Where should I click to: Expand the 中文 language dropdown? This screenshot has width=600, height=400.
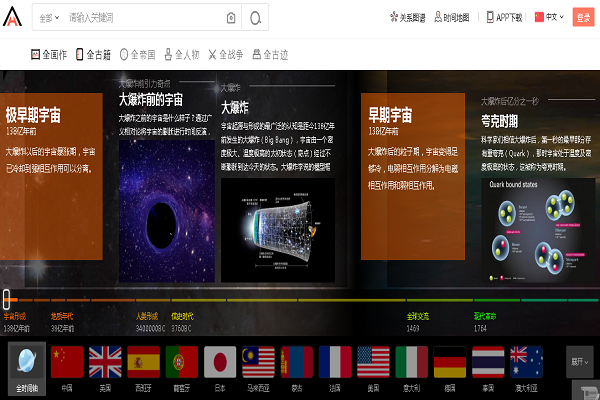[550, 17]
